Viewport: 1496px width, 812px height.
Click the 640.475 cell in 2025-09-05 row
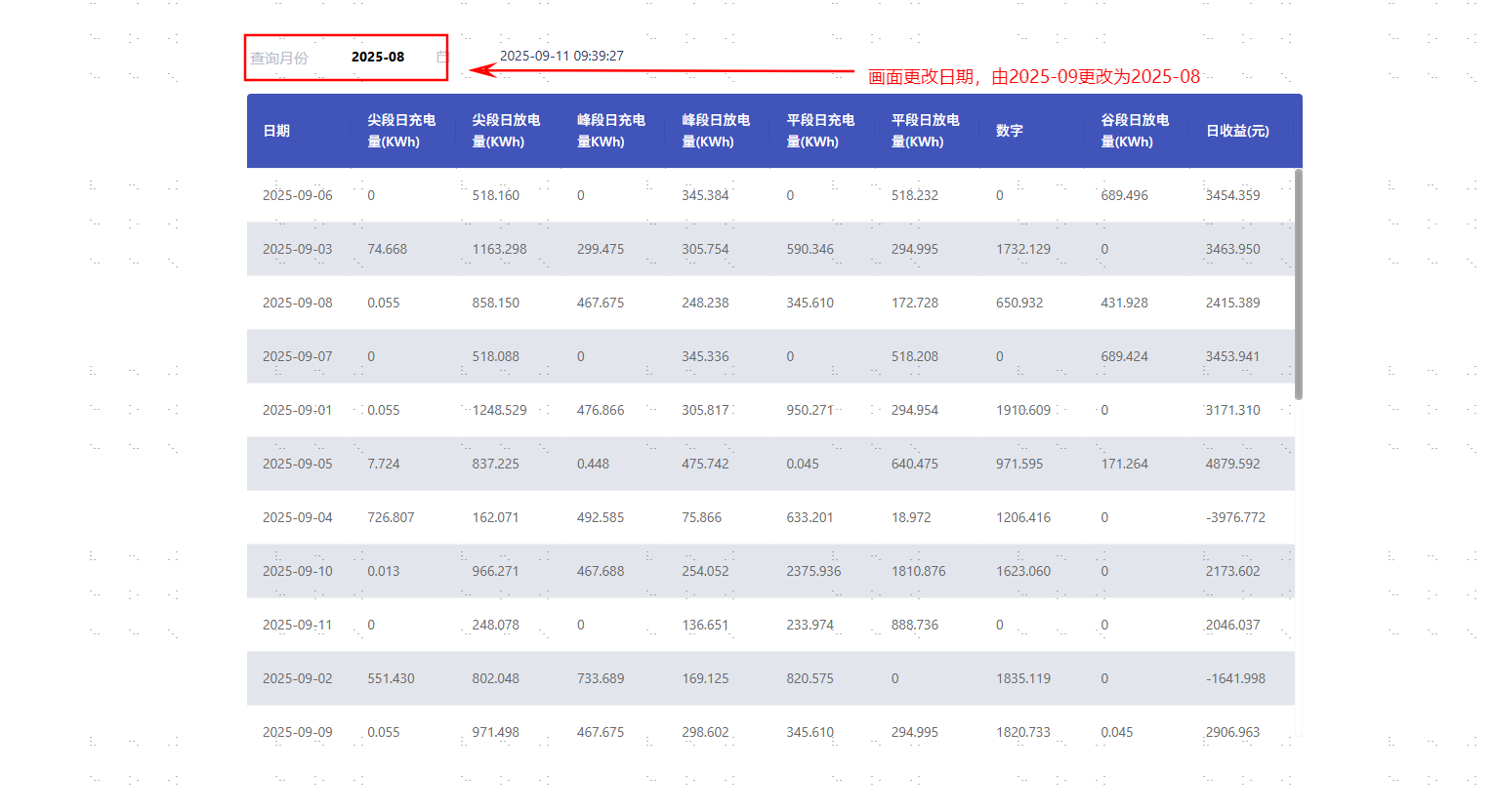click(x=915, y=464)
